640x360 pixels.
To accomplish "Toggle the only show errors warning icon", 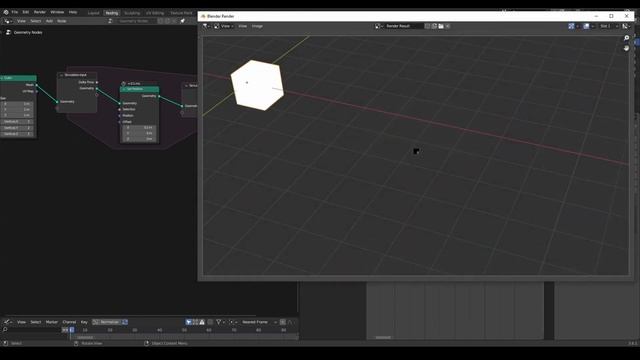I will [x=202, y=322].
